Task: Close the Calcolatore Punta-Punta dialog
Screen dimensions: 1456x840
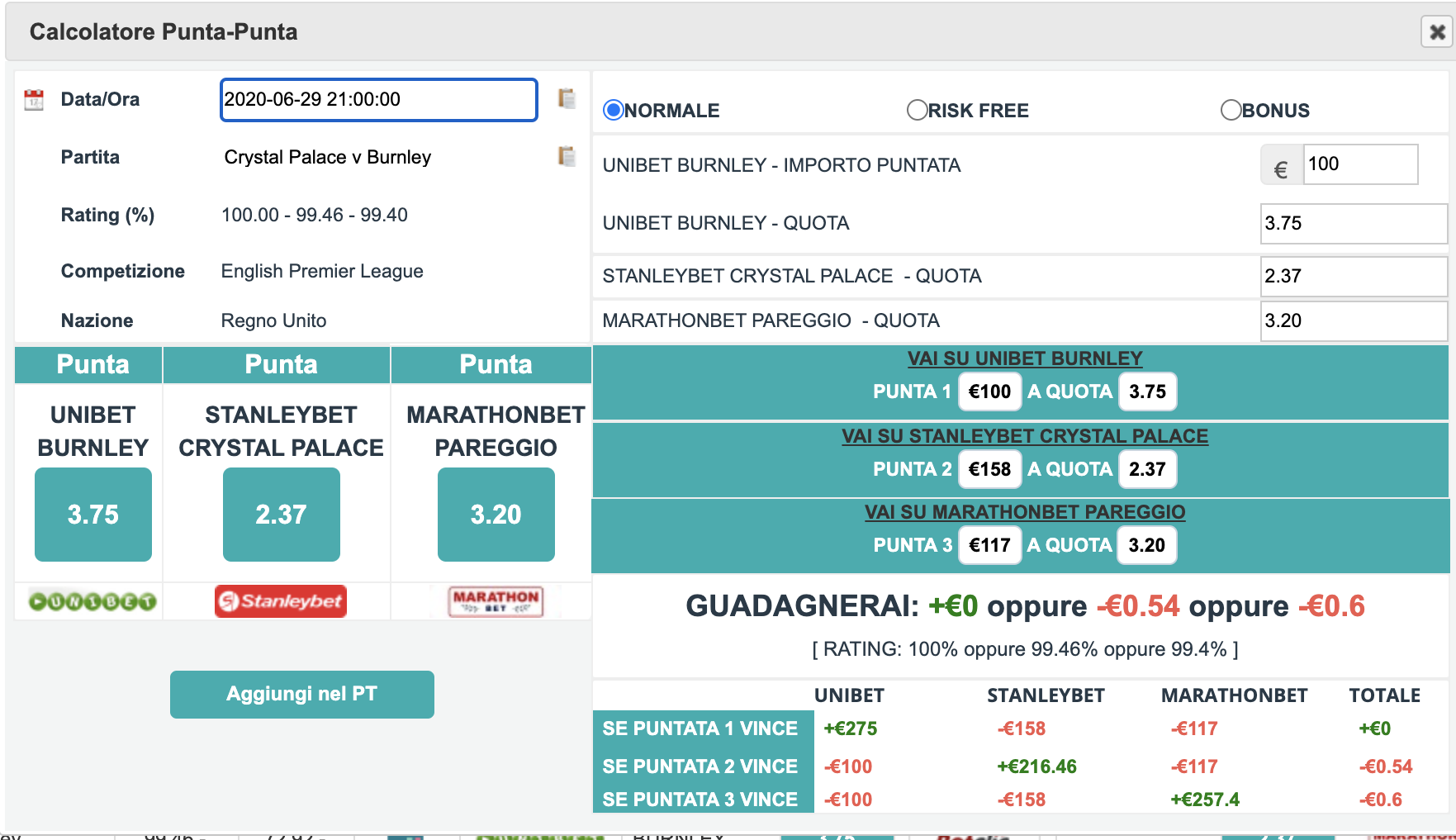Action: coord(1437,32)
